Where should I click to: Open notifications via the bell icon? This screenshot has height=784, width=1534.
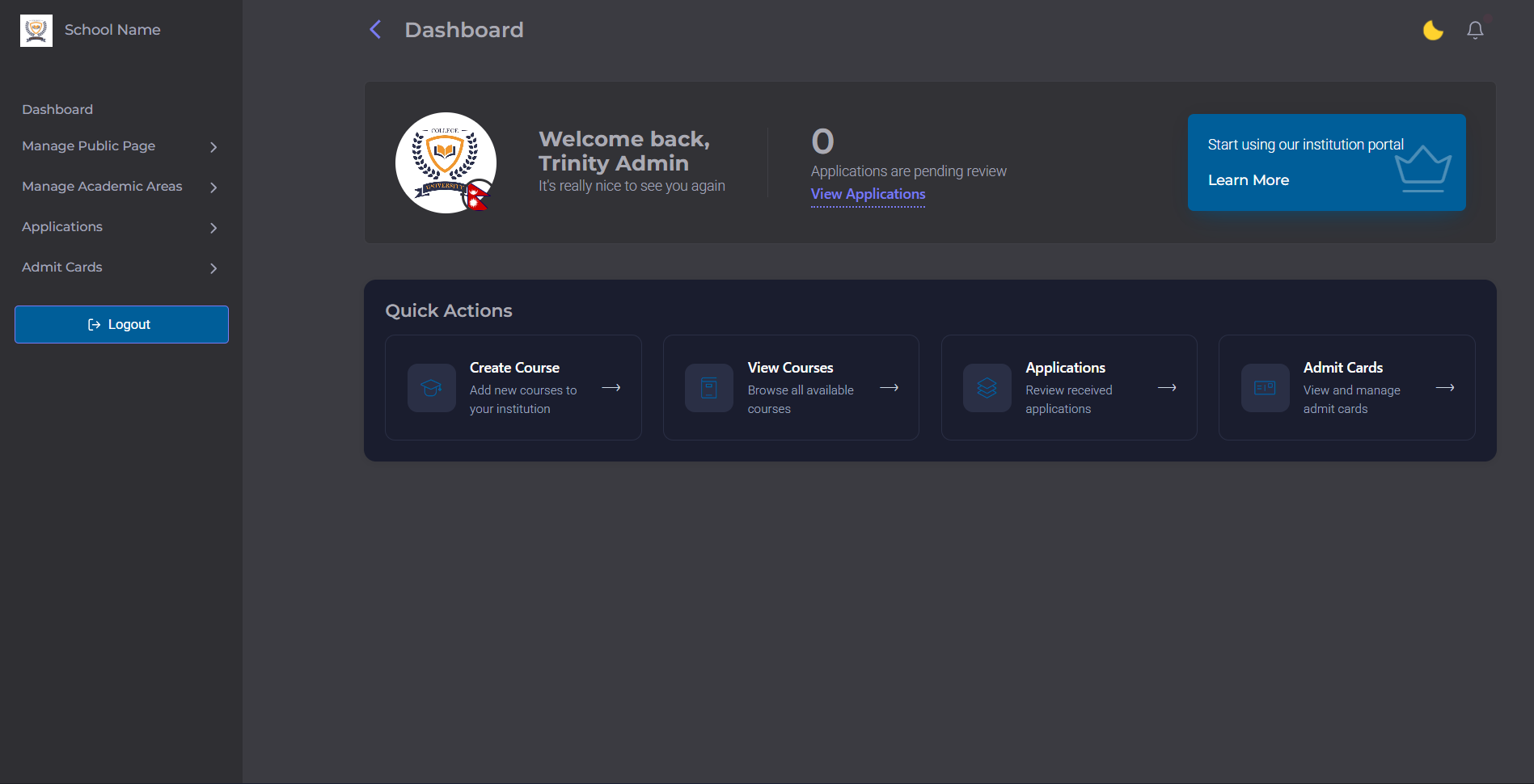(x=1475, y=31)
